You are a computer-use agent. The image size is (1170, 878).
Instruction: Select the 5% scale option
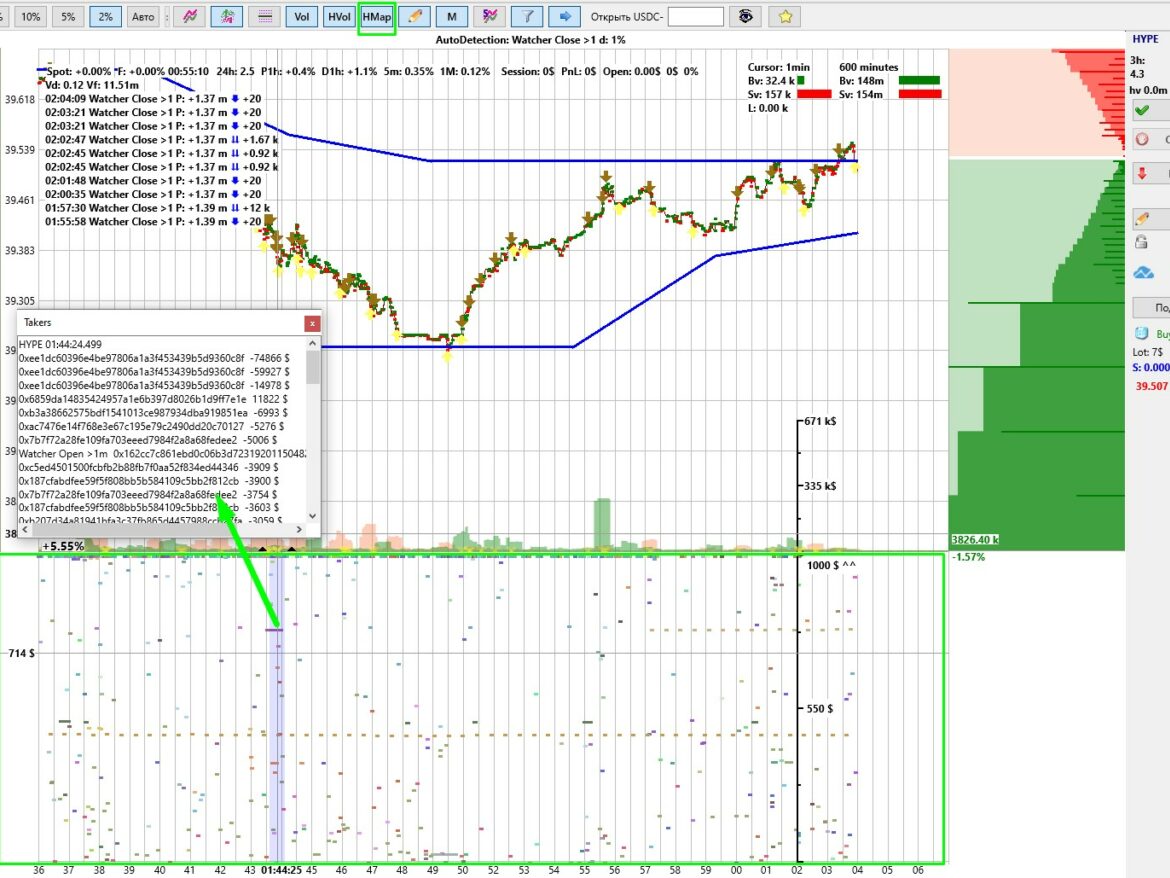(x=68, y=17)
